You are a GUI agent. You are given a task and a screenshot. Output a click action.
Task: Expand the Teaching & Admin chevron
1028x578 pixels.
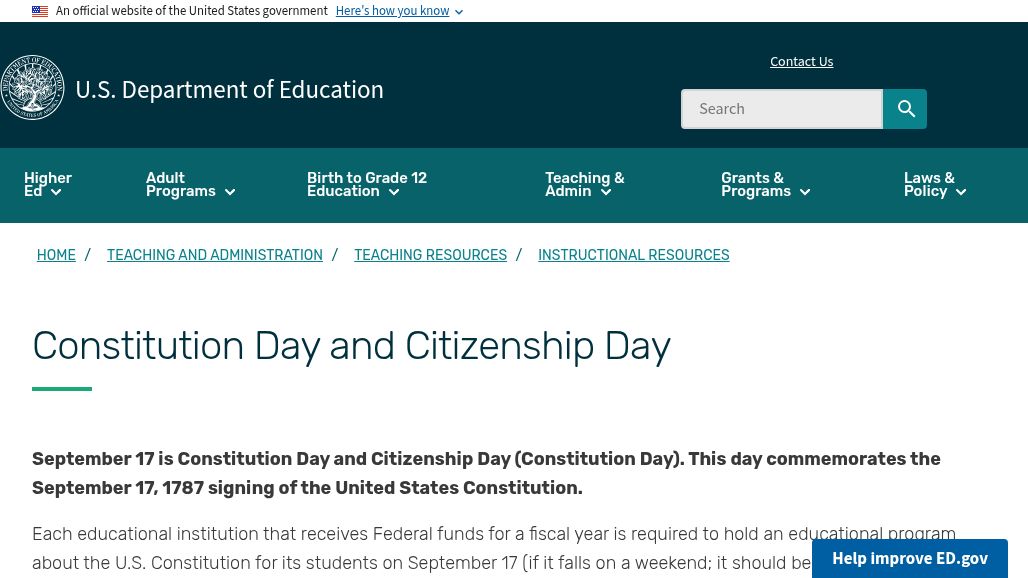605,192
